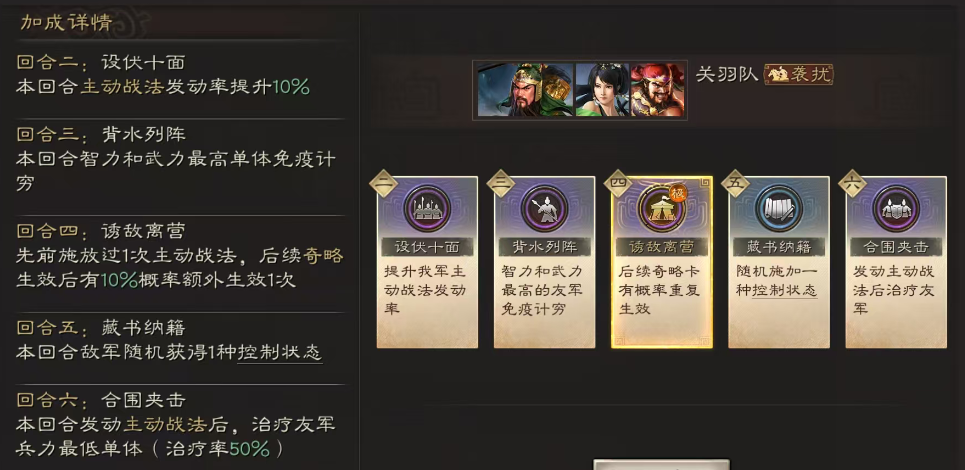Select the 回合六：合围夹击 detail entry
This screenshot has height=470, width=965.
point(176,424)
